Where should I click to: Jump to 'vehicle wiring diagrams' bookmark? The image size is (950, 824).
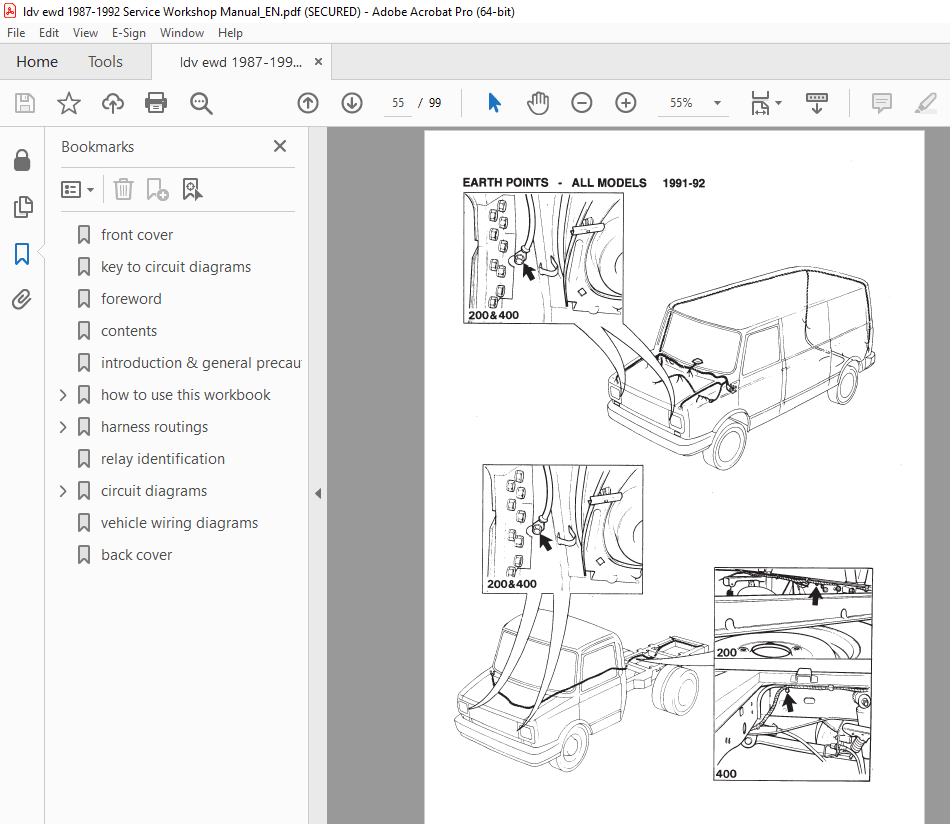(179, 523)
